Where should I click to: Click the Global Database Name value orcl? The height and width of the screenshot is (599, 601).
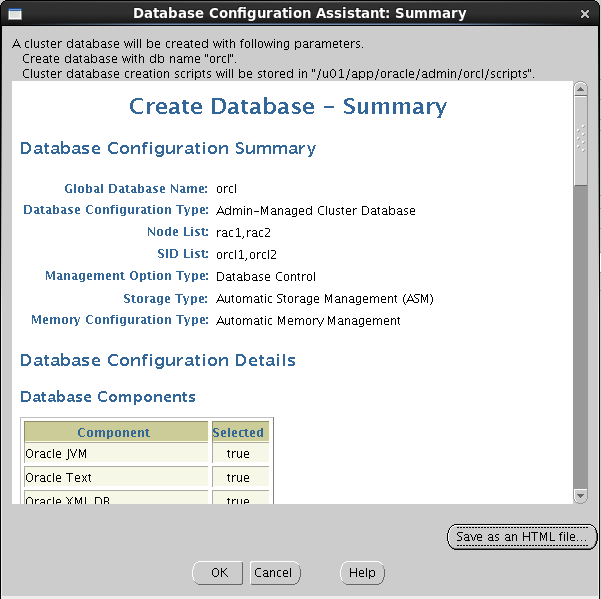tap(226, 189)
